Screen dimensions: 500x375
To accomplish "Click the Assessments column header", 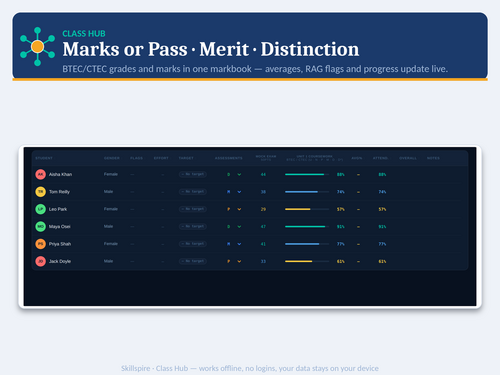I will click(x=229, y=158).
